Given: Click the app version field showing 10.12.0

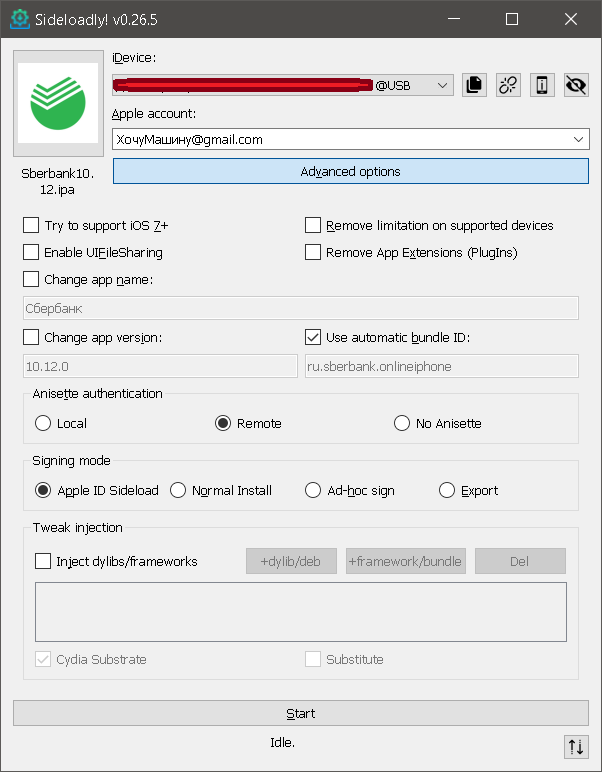Looking at the screenshot, I should [160, 366].
